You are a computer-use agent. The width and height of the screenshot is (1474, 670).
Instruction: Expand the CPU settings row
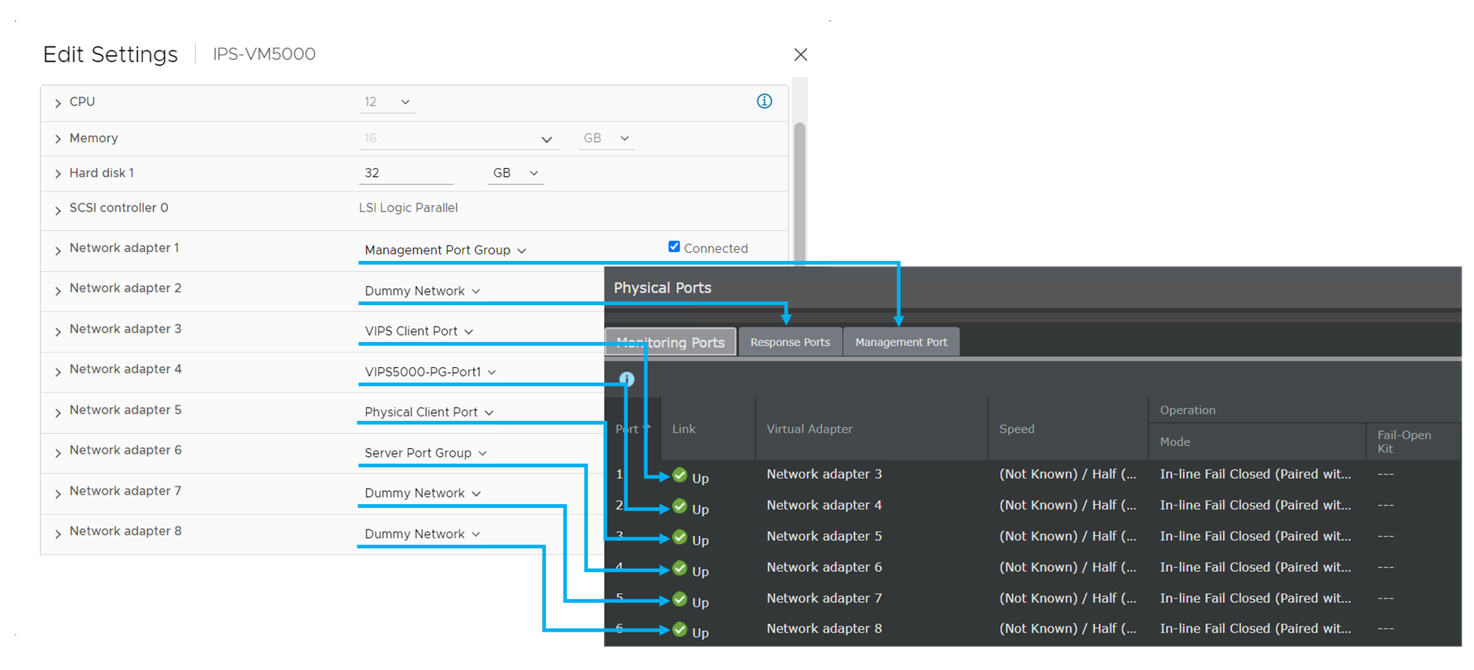coord(58,103)
